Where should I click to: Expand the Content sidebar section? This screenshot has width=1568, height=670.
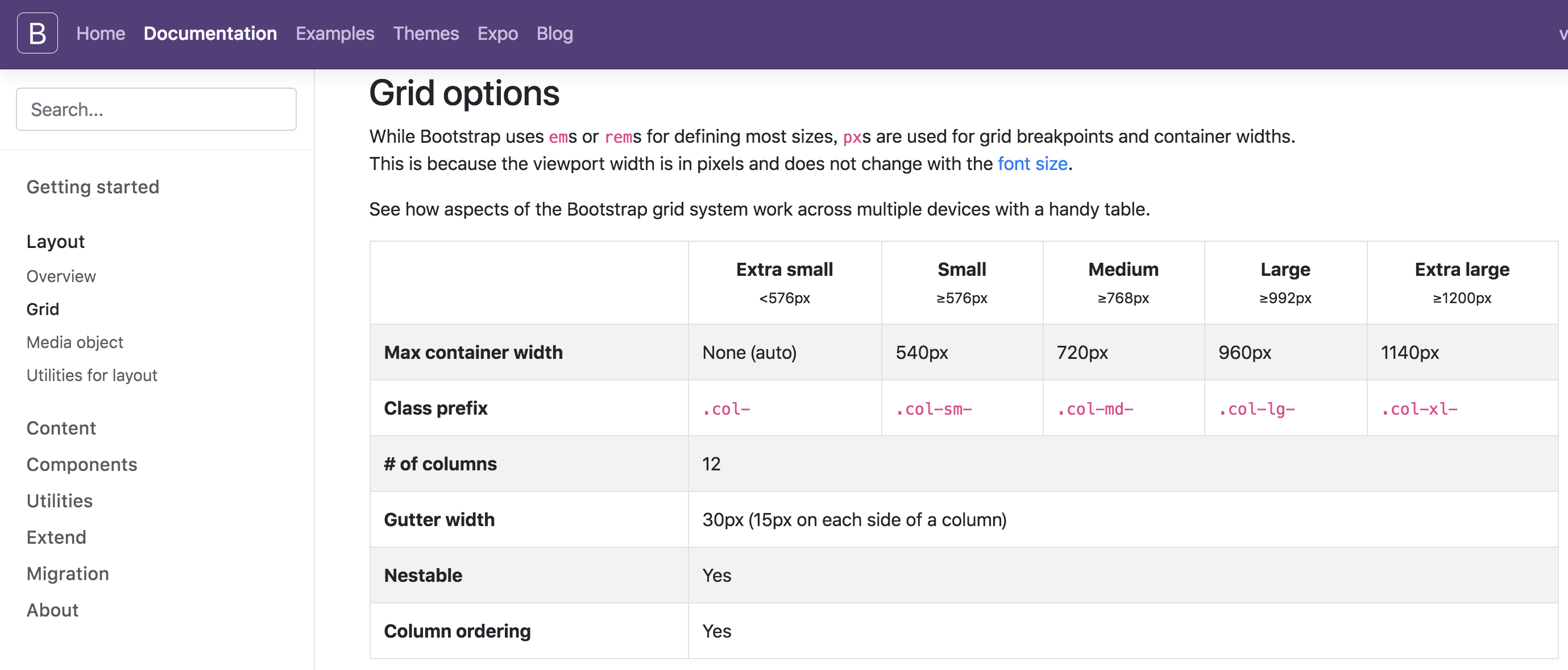click(61, 428)
